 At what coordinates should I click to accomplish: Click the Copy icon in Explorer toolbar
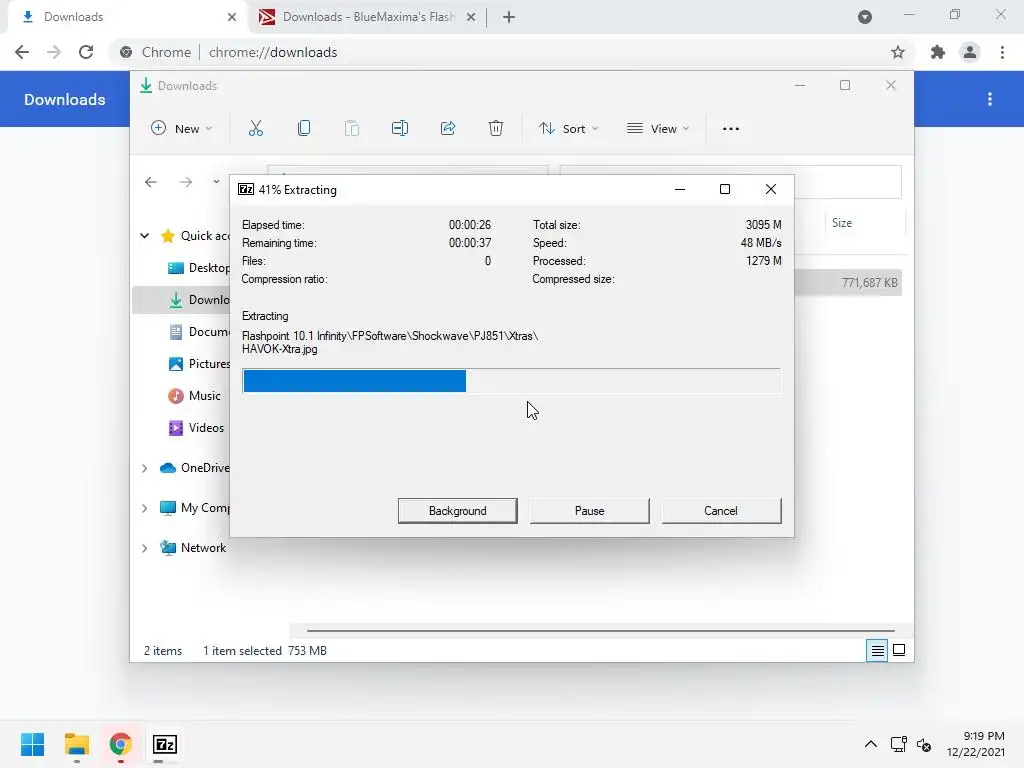coord(304,129)
